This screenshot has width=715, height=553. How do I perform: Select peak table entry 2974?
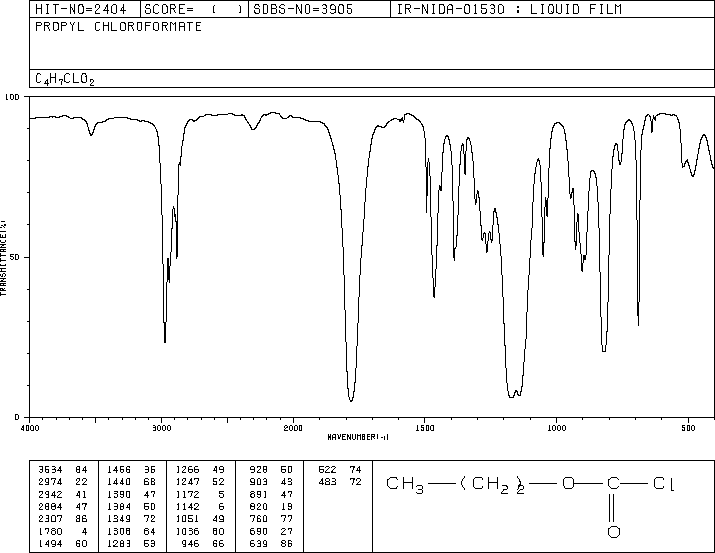point(63,482)
